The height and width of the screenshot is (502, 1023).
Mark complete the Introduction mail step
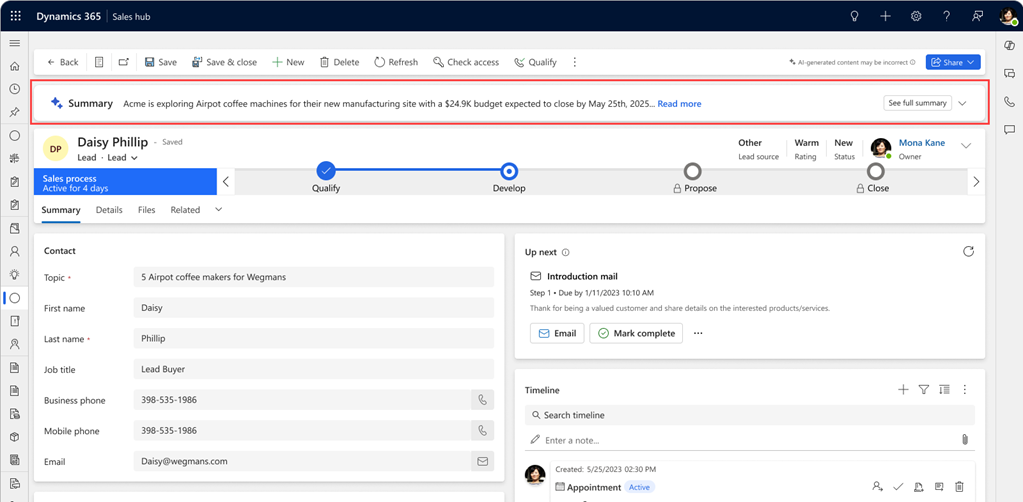pyautogui.click(x=636, y=333)
